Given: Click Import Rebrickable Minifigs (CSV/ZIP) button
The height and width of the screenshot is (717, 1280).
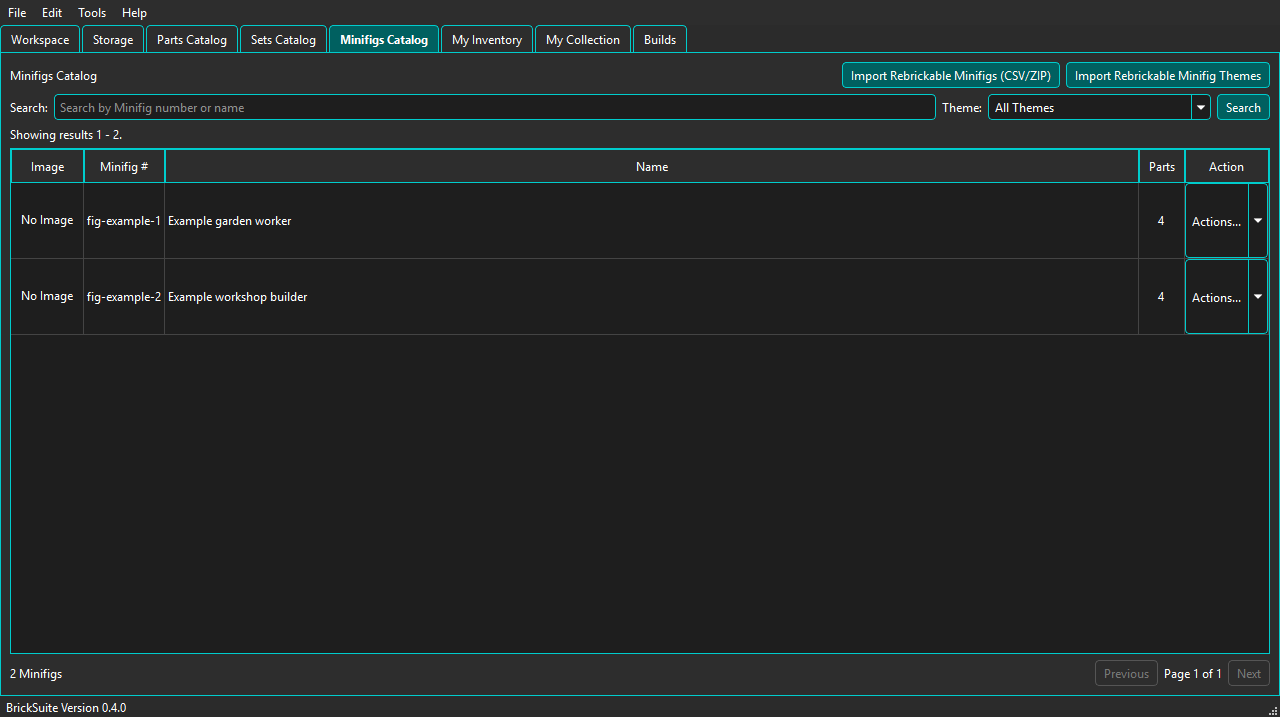Looking at the screenshot, I should click(x=951, y=75).
